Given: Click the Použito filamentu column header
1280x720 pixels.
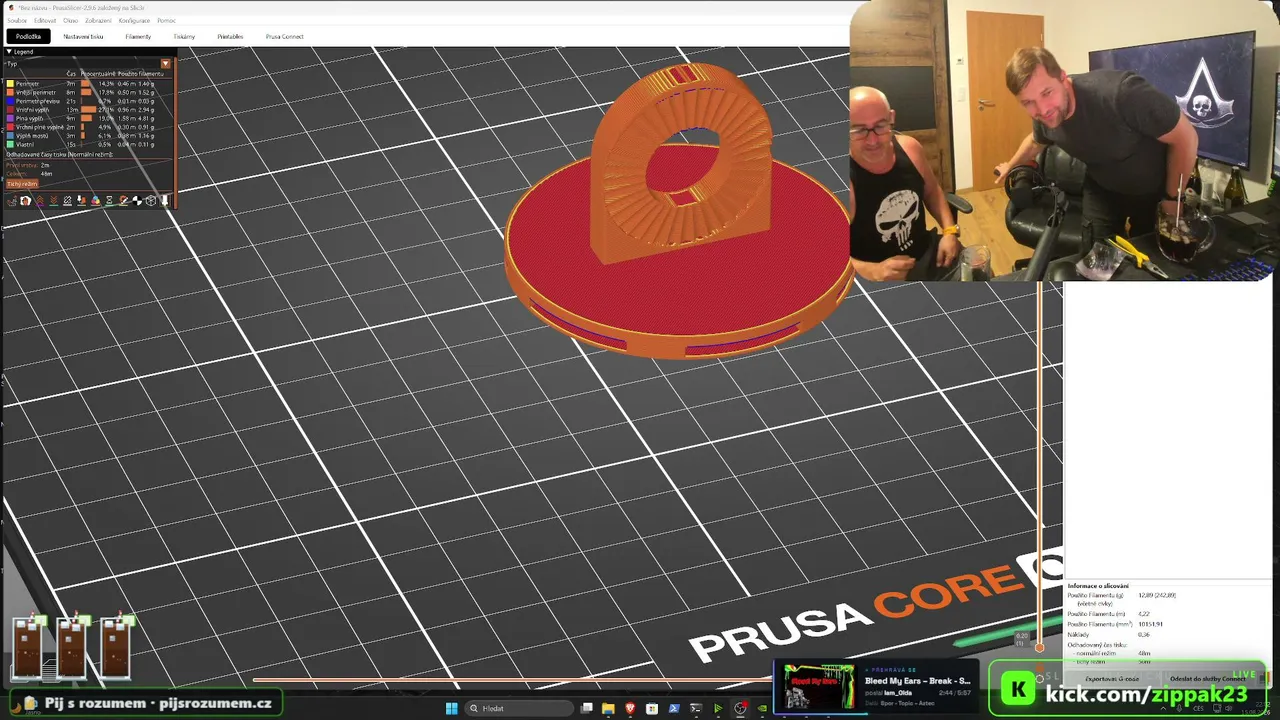Looking at the screenshot, I should (140, 74).
